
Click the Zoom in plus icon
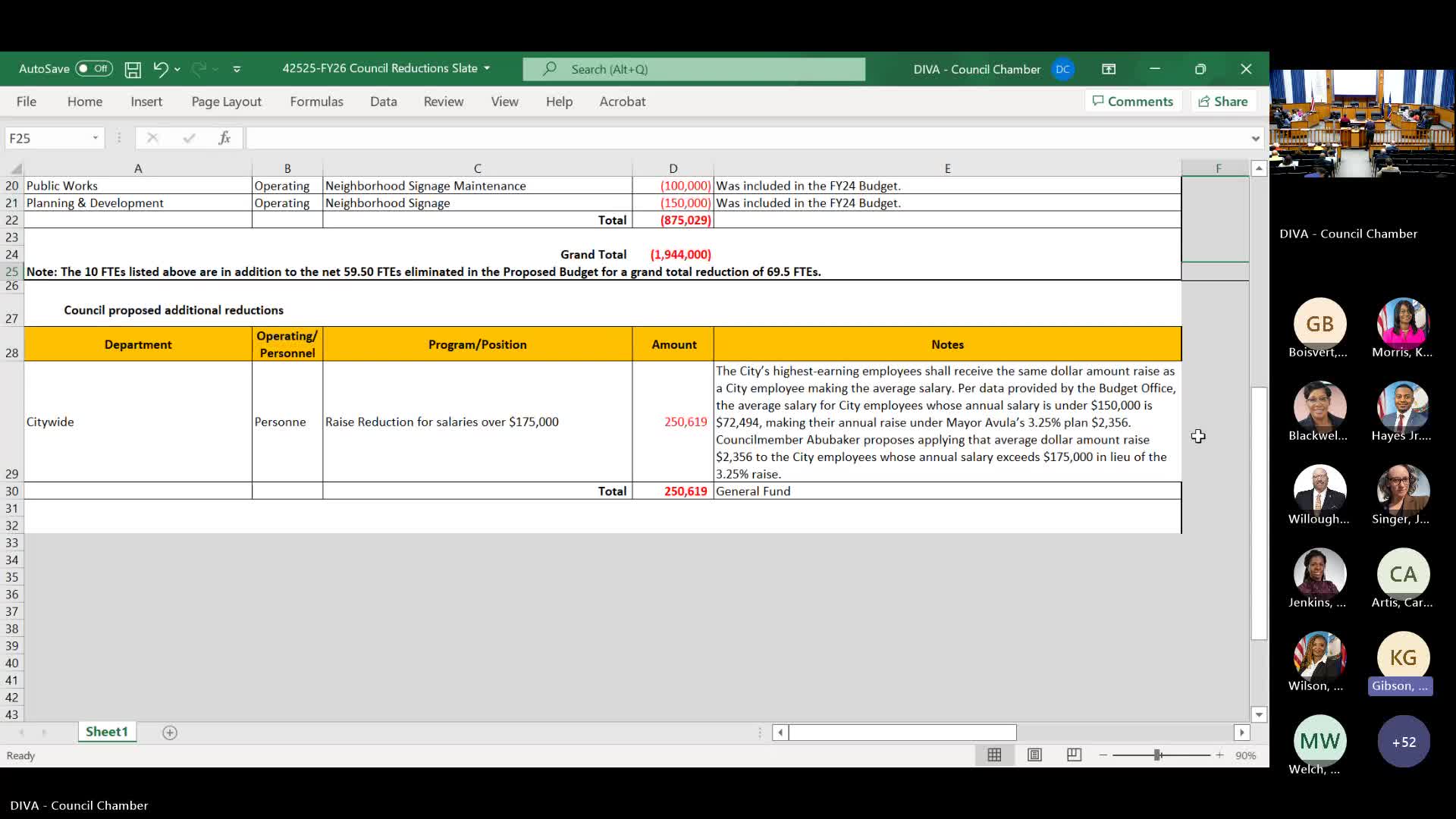[1219, 755]
